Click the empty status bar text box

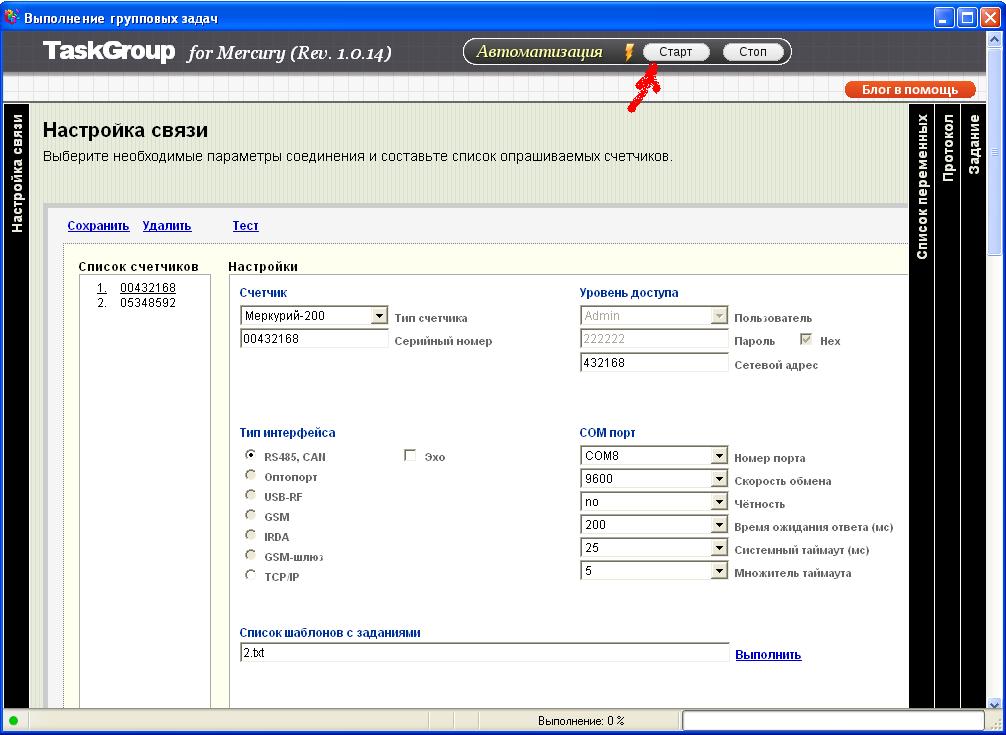833,720
